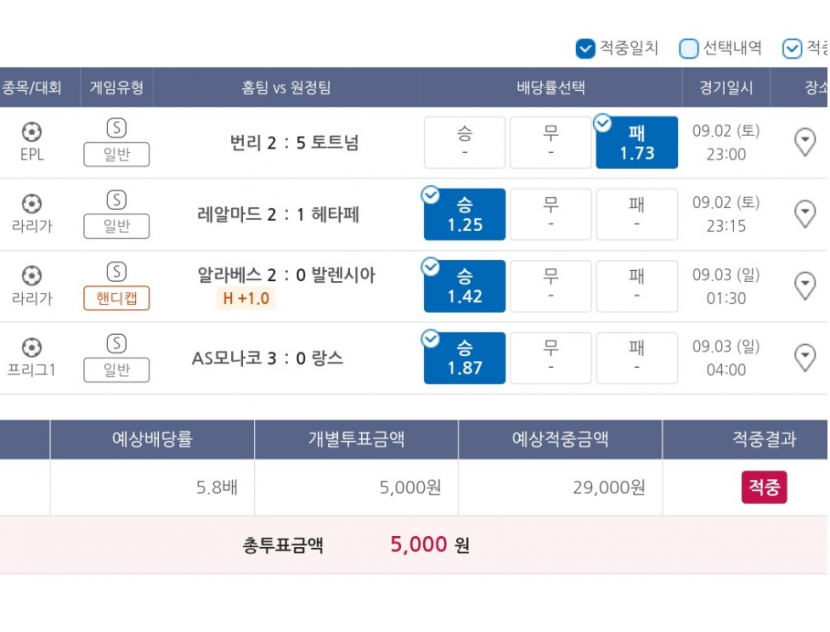The width and height of the screenshot is (830, 632).
Task: Uncheck the 적중일치 checkbox
Action: click(x=585, y=49)
